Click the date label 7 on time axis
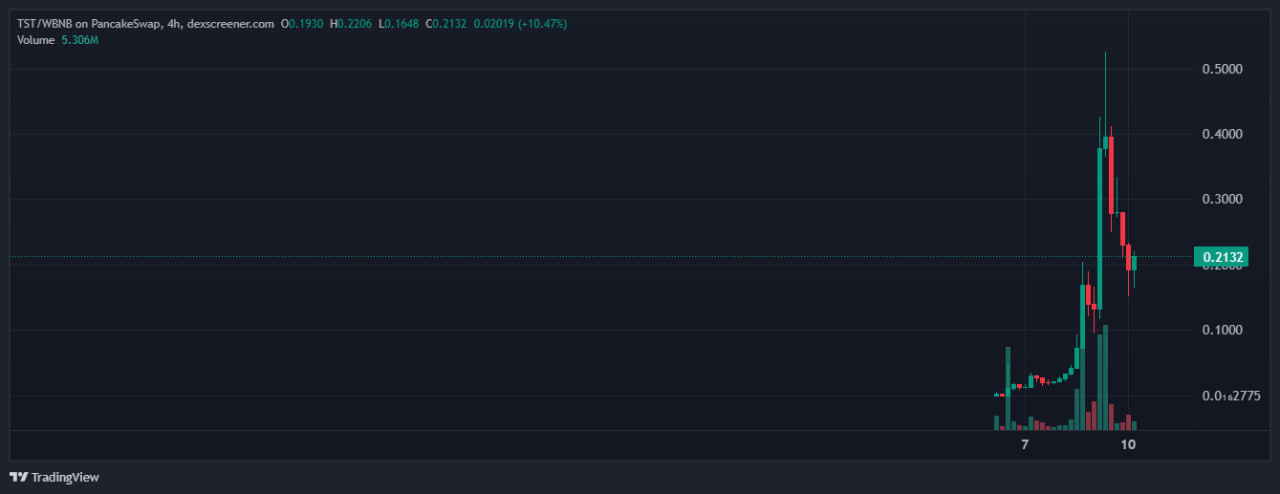 [x=1025, y=444]
